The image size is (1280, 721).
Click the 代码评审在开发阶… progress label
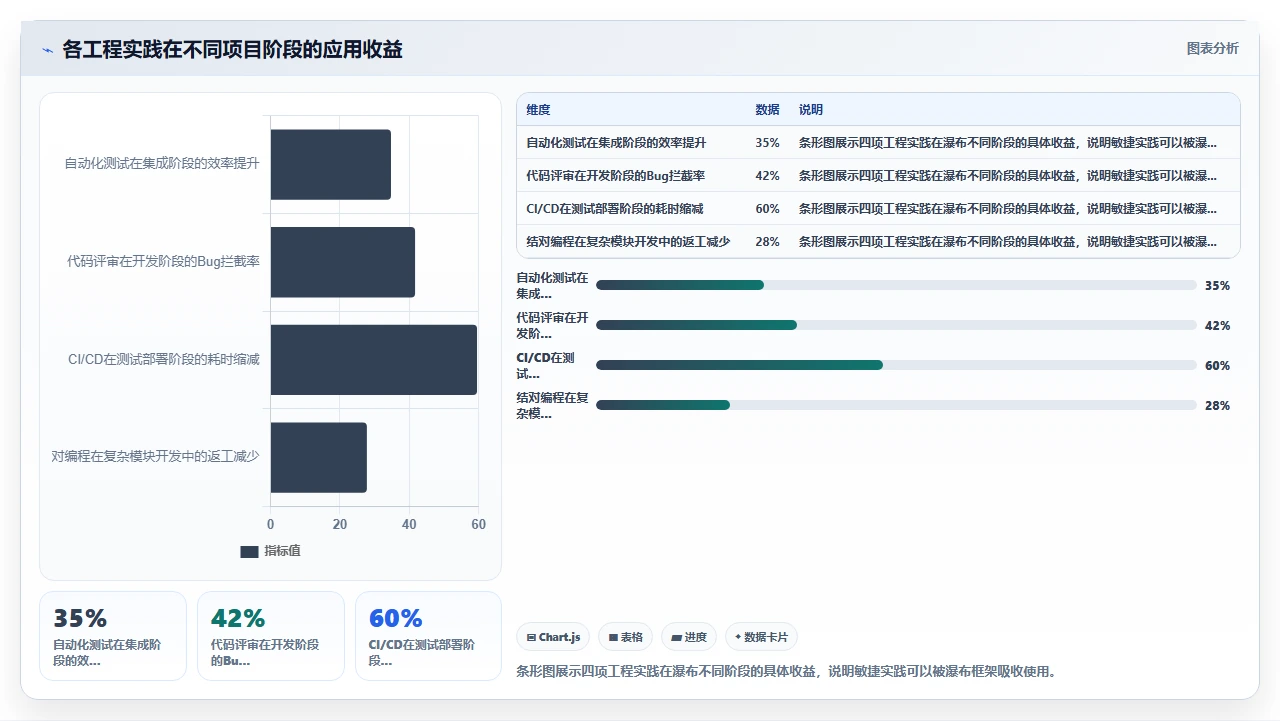pos(552,325)
